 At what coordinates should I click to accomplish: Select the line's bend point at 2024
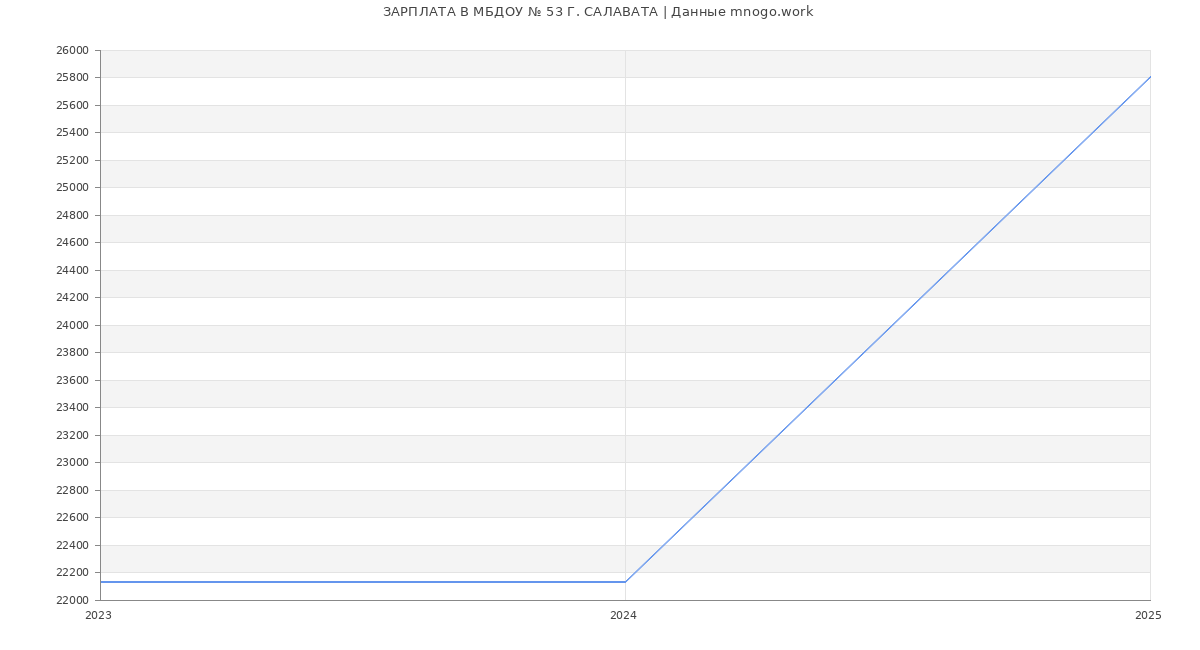[x=625, y=582]
